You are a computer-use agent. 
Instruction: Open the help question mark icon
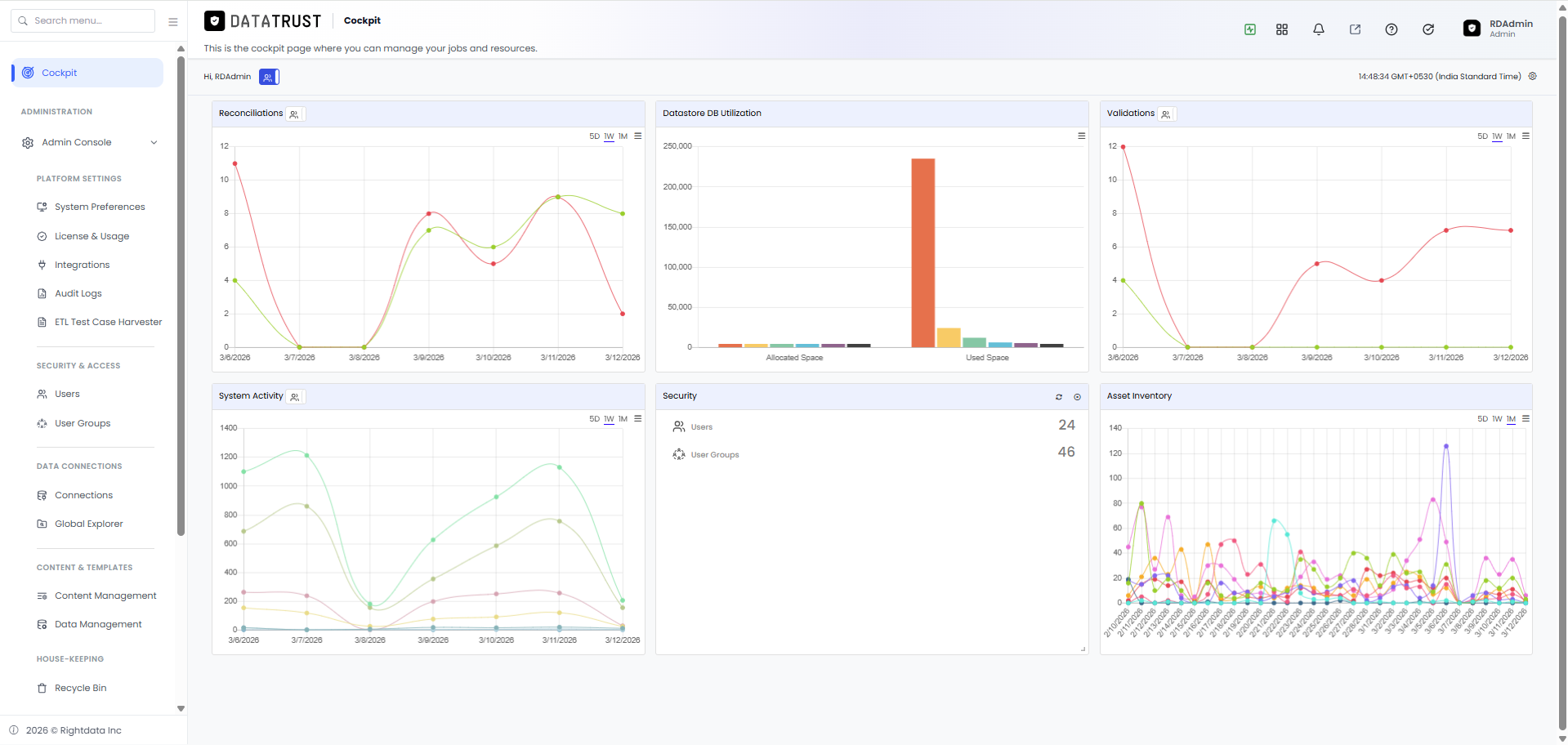(x=1392, y=29)
